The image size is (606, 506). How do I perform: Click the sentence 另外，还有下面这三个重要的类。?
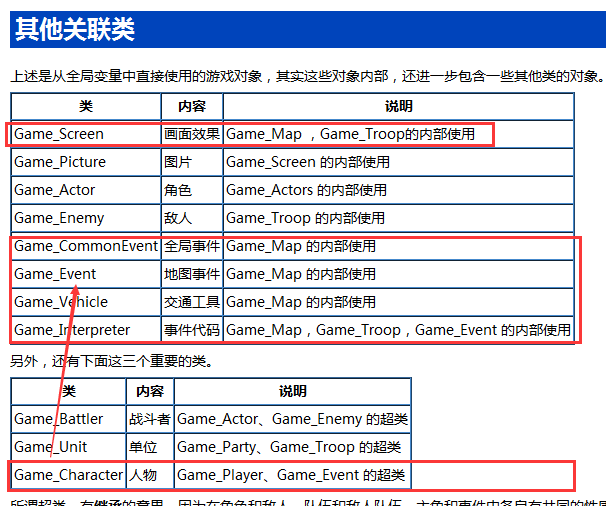[x=111, y=361]
